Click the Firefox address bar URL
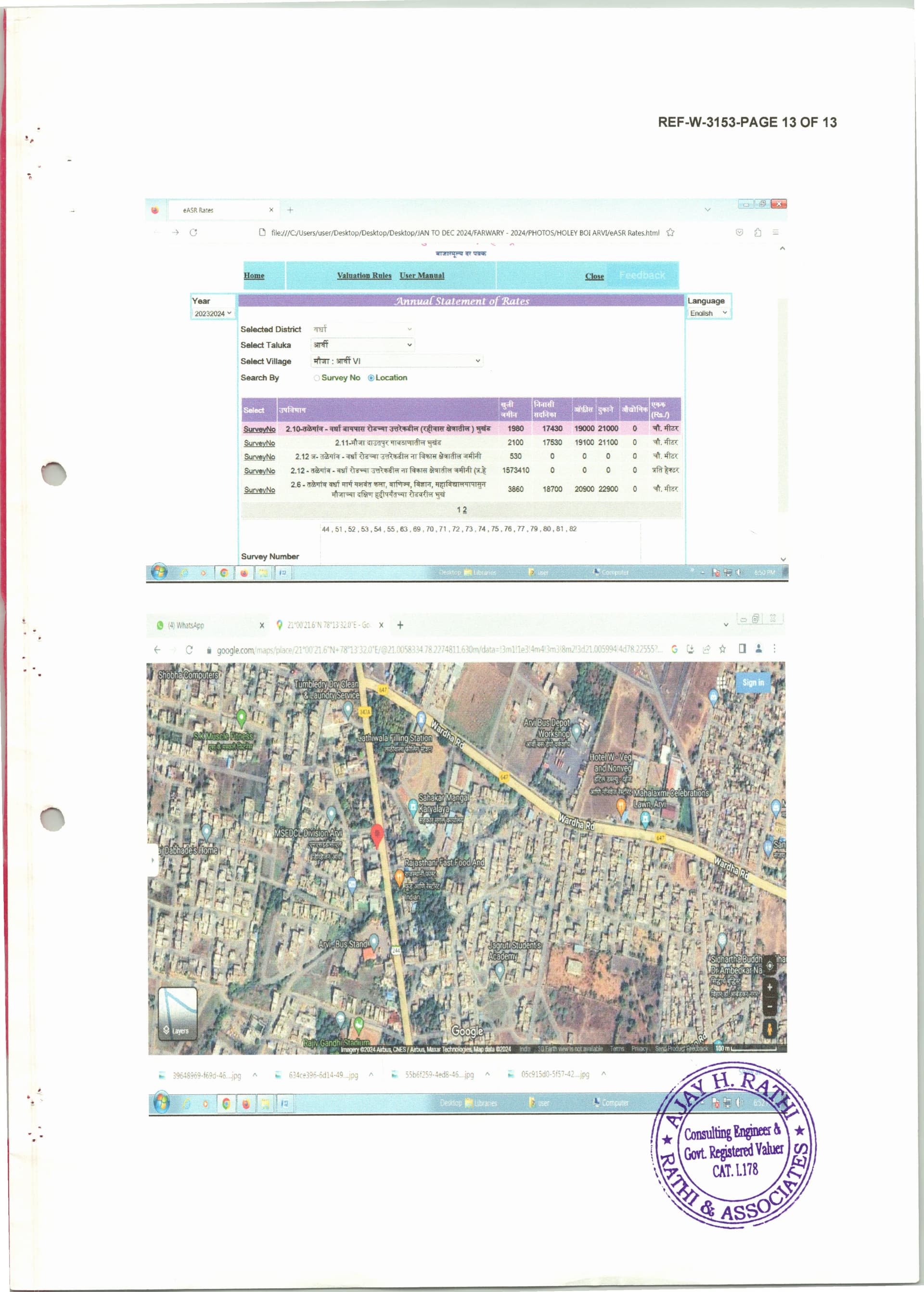The width and height of the screenshot is (924, 1292). click(x=465, y=232)
